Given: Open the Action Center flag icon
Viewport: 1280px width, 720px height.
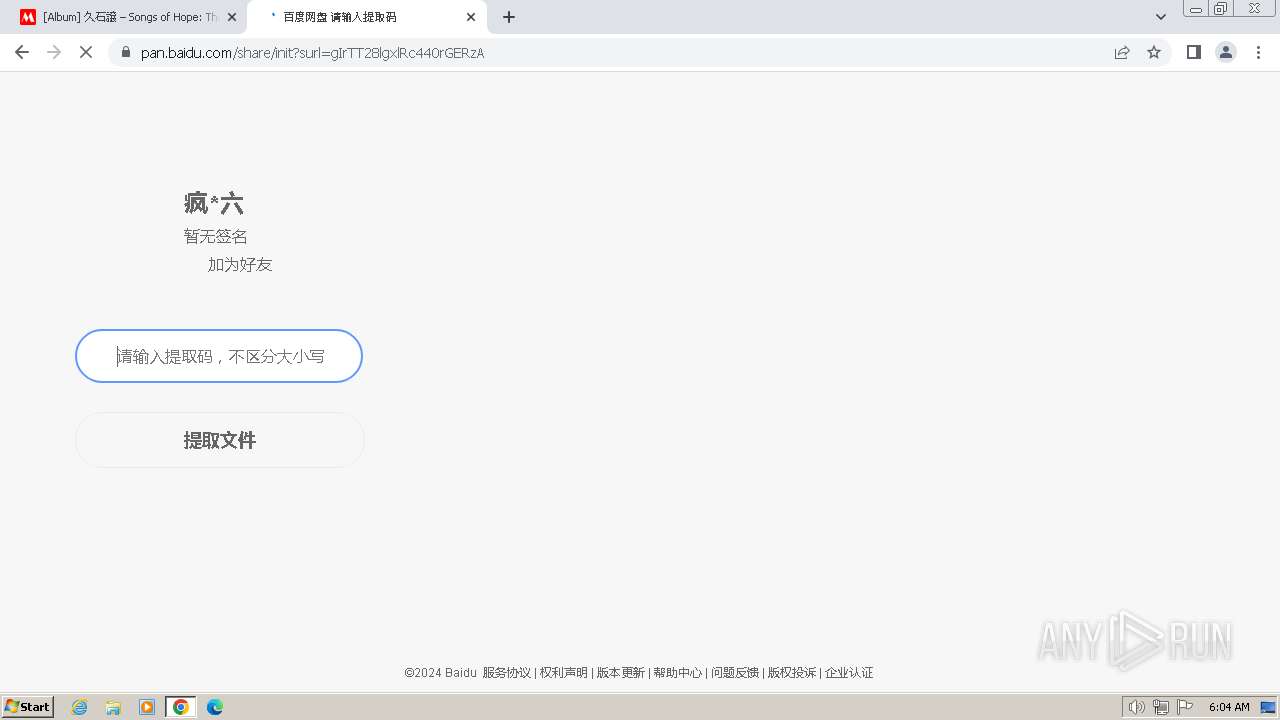Looking at the screenshot, I should (1185, 707).
